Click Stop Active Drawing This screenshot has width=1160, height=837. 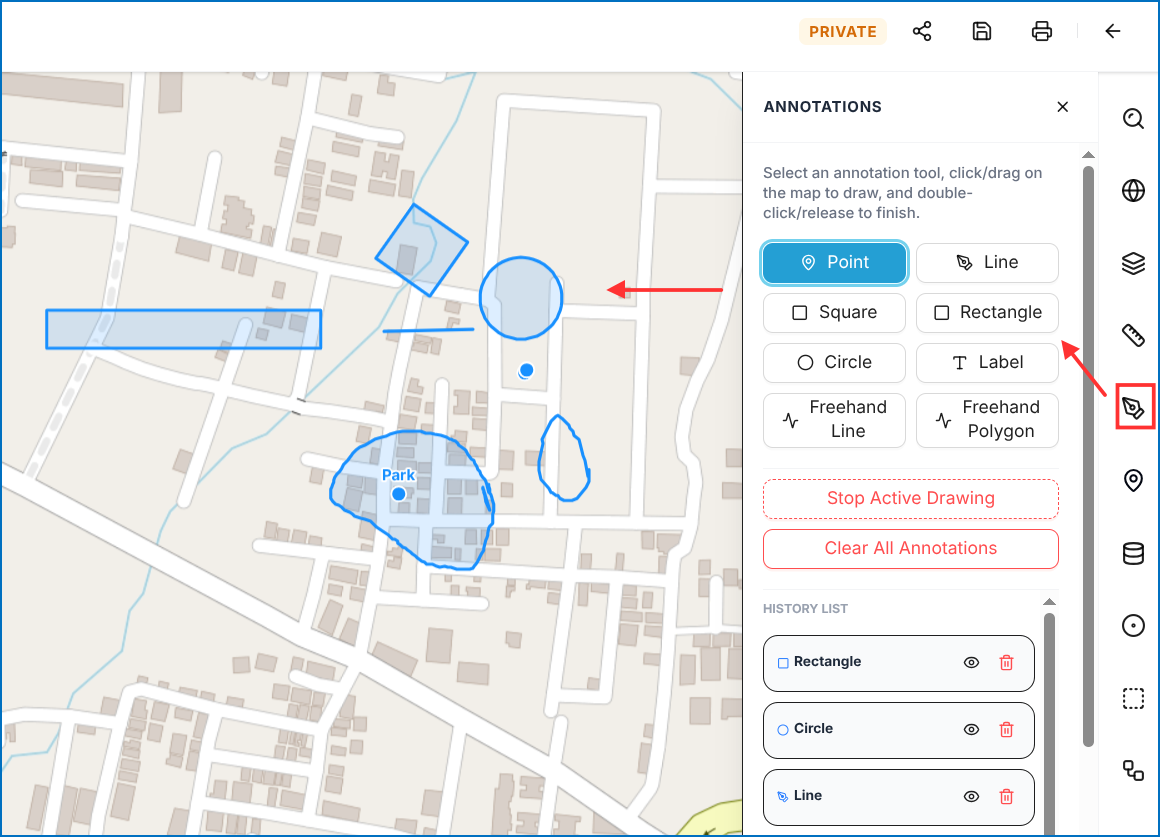pyautogui.click(x=911, y=499)
